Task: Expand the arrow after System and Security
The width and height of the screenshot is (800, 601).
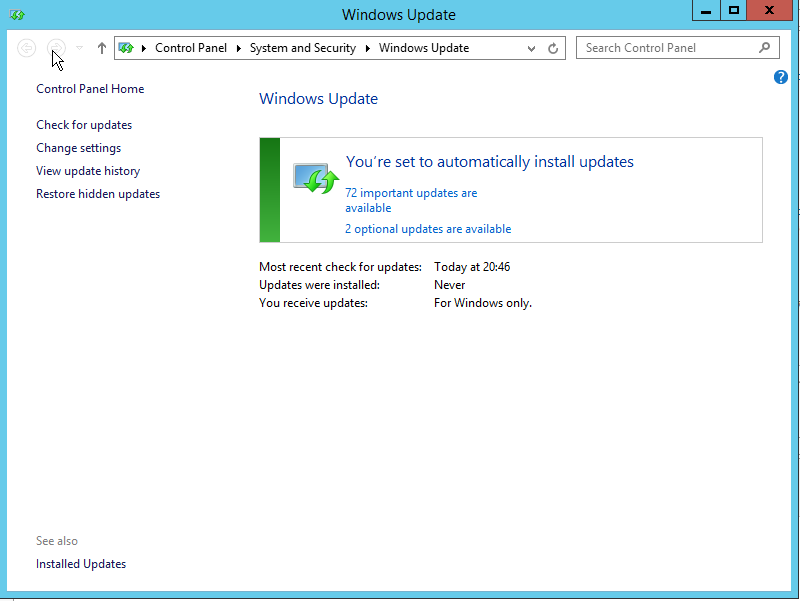Action: point(367,48)
